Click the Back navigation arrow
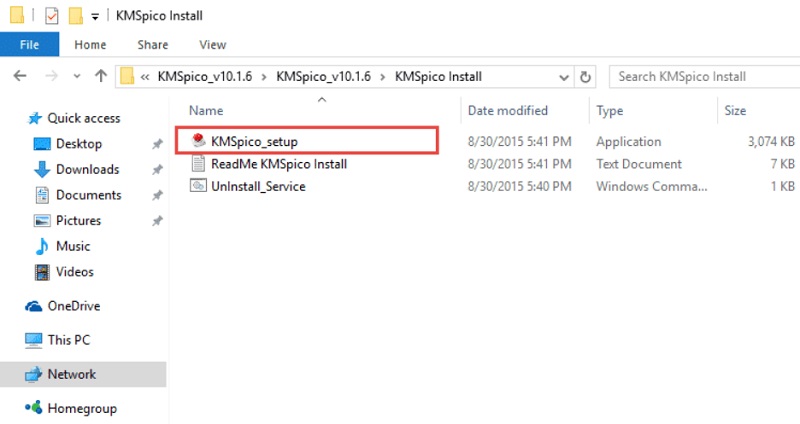The width and height of the screenshot is (800, 424). [20, 76]
